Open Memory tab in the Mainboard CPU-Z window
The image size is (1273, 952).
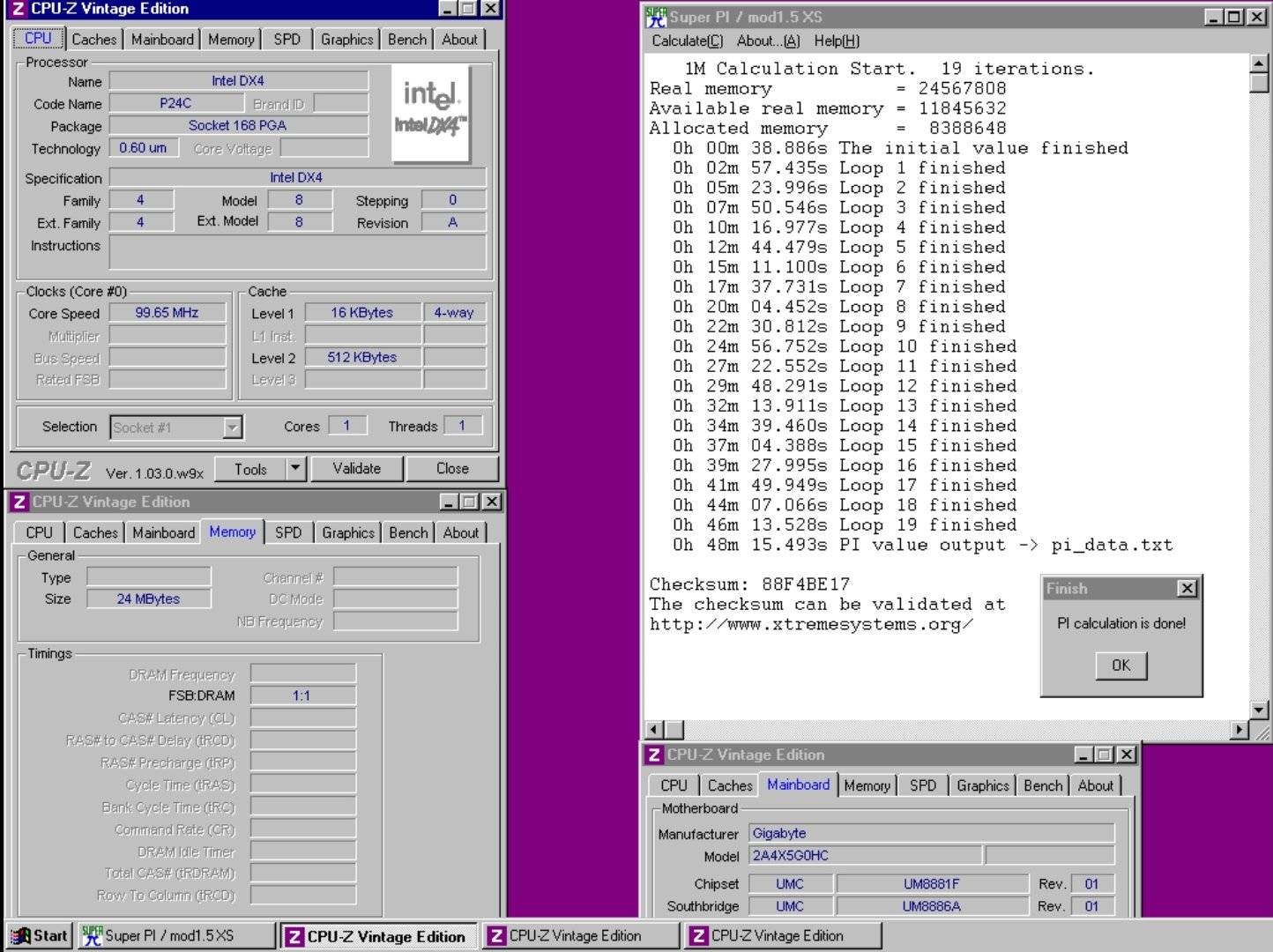click(x=867, y=785)
